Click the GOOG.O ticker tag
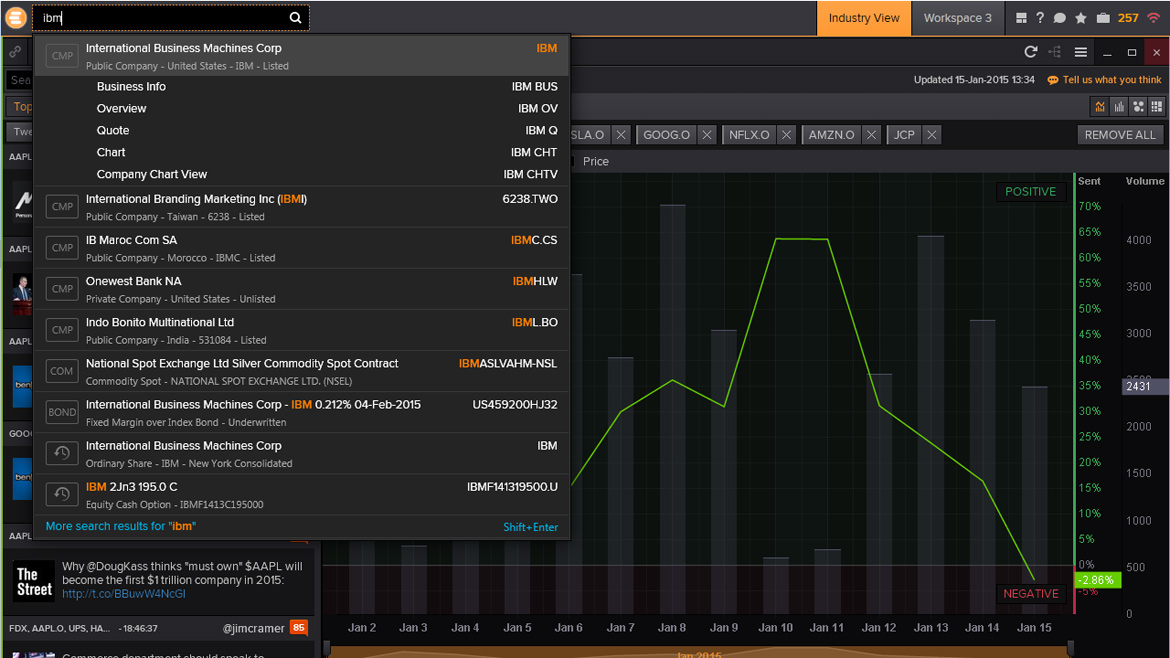This screenshot has height=658, width=1170. pyautogui.click(x=666, y=135)
